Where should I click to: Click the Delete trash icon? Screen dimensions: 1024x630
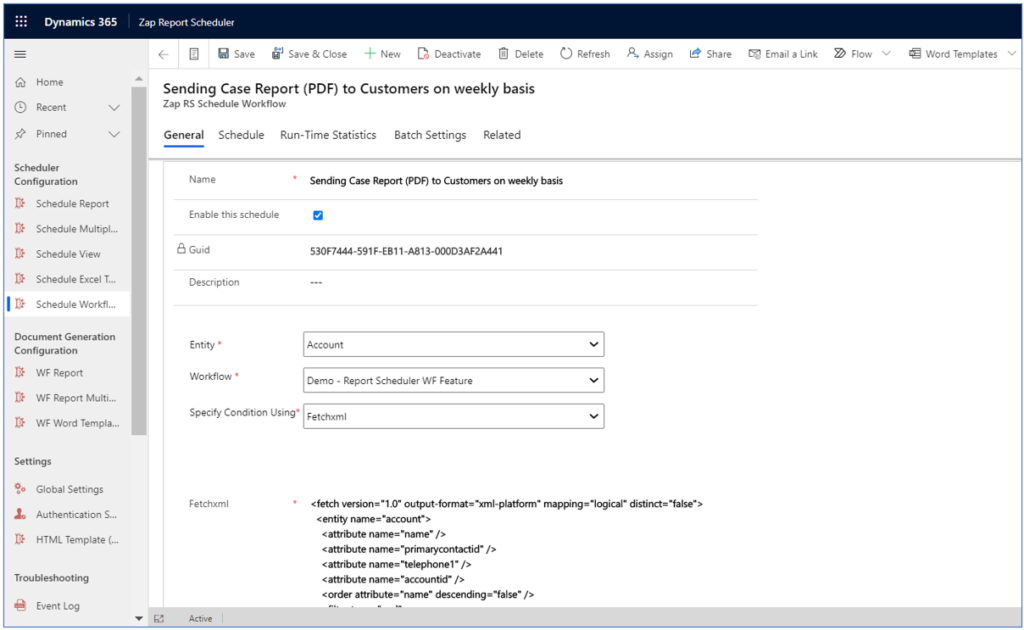503,54
